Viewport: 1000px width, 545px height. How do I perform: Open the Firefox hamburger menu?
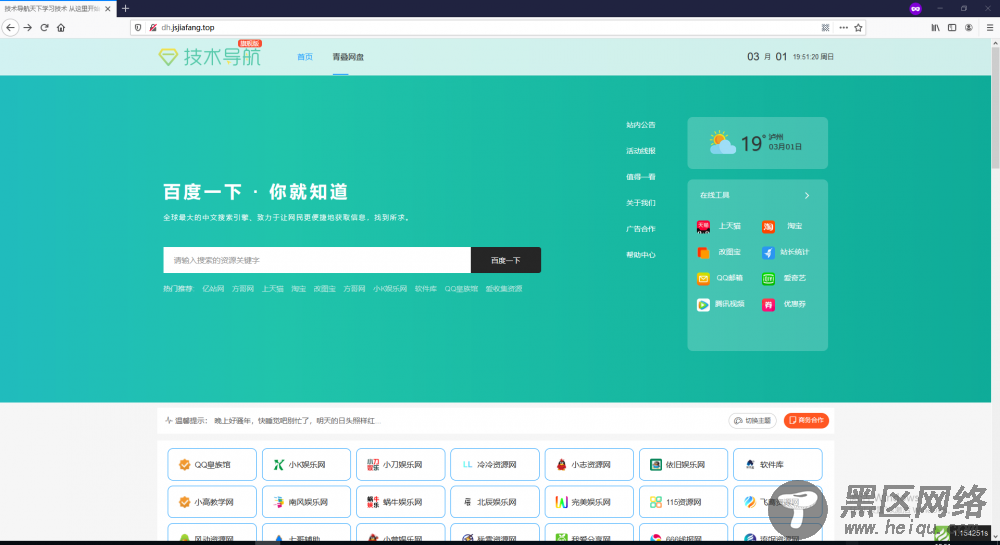point(990,27)
